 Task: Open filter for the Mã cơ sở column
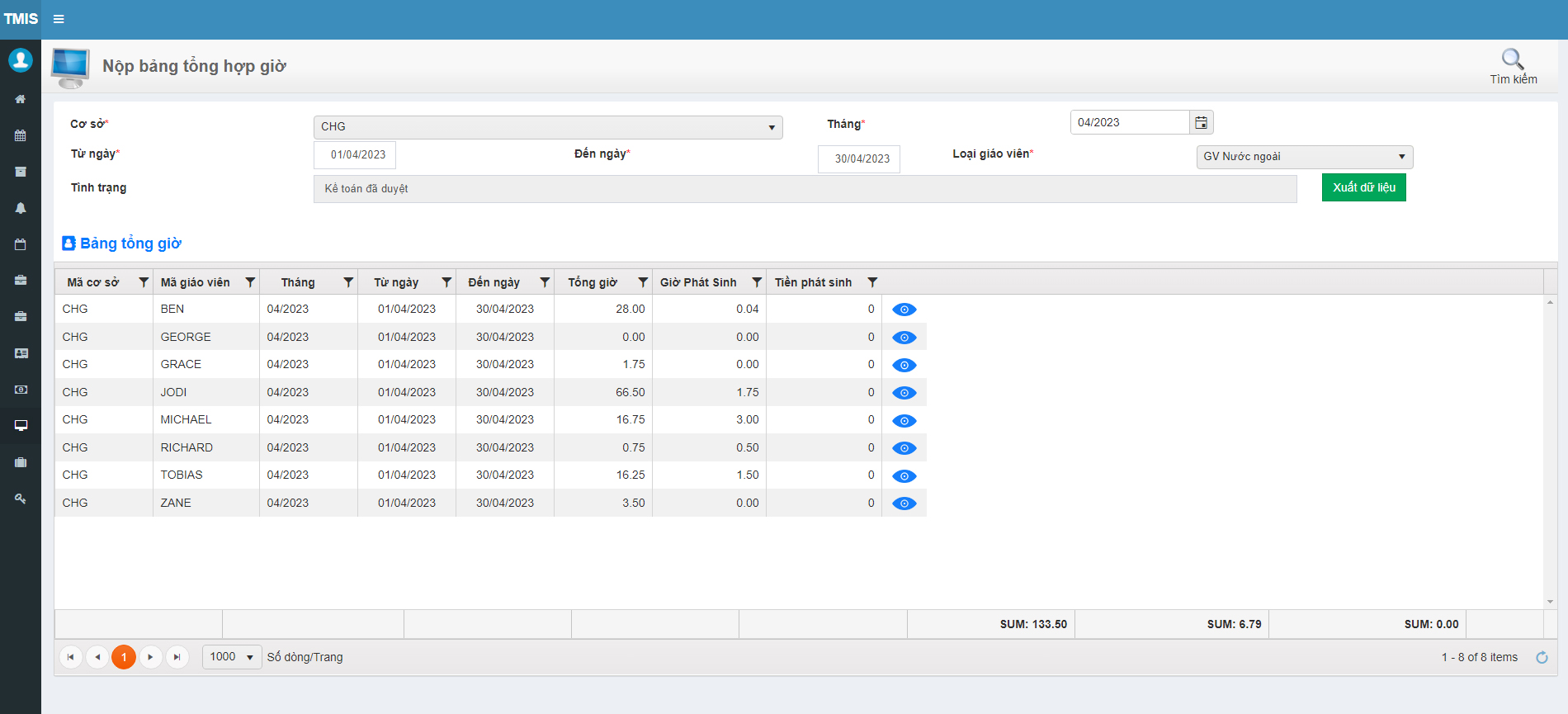144,282
